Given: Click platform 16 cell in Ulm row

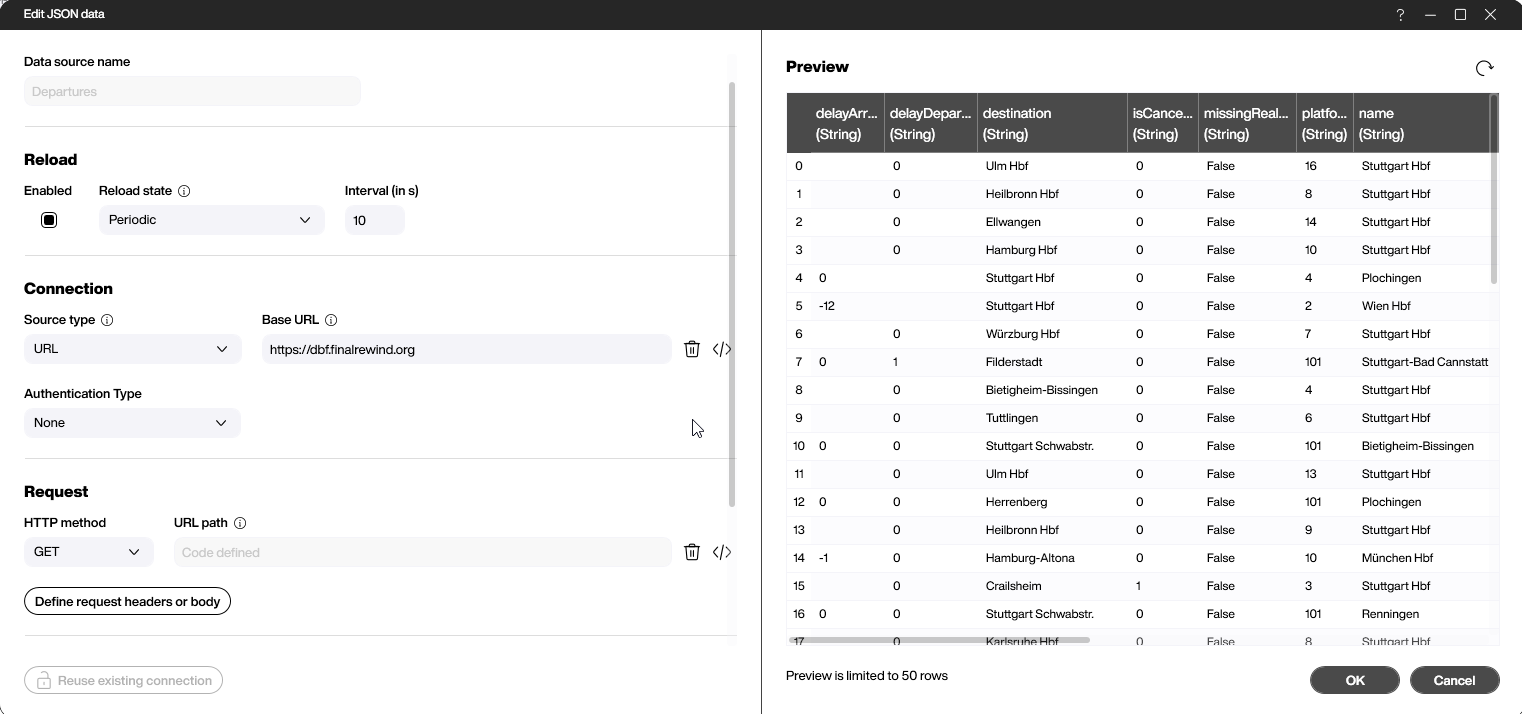Looking at the screenshot, I should click(x=1311, y=166).
